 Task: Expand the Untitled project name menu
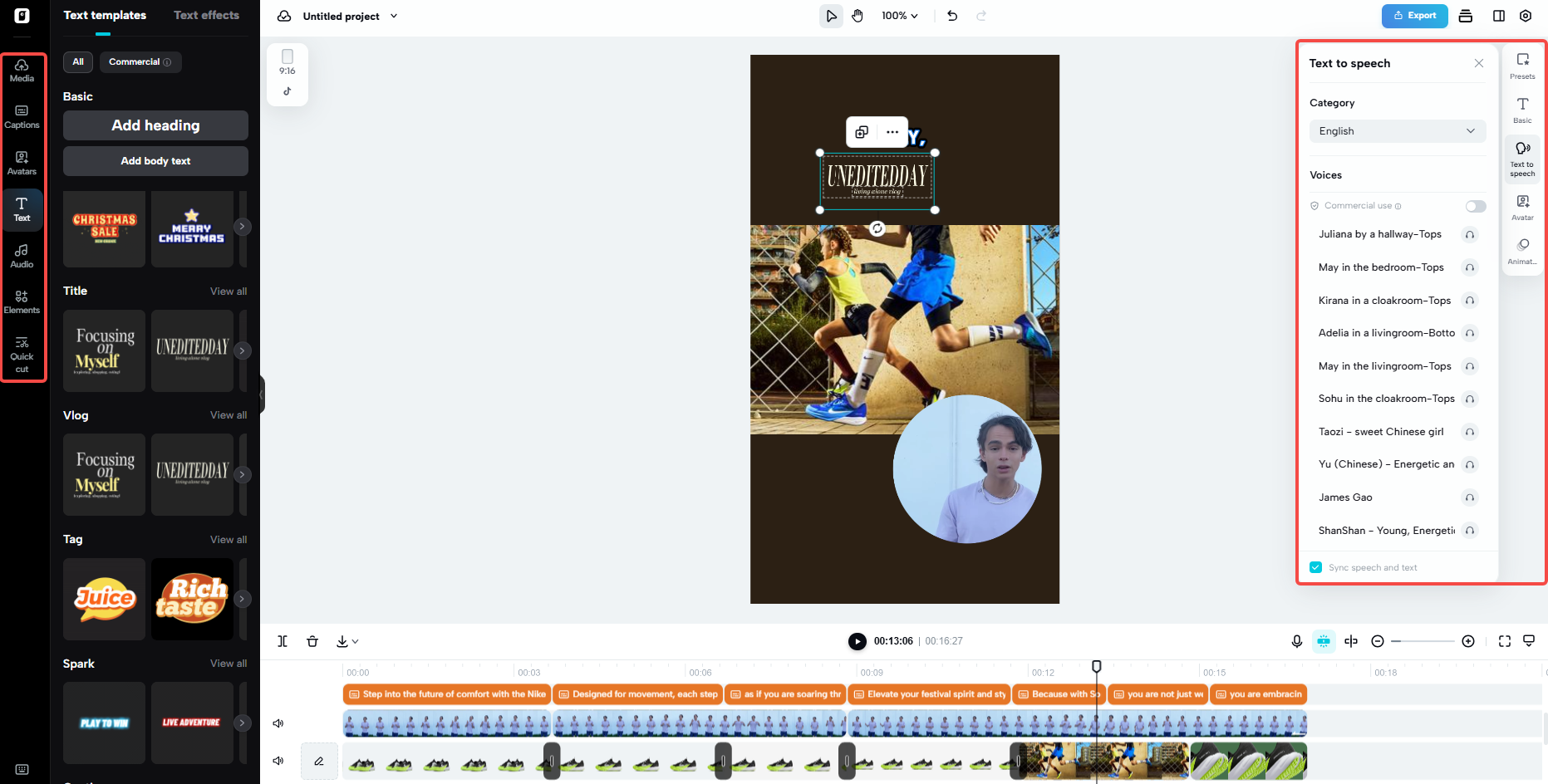click(x=394, y=16)
